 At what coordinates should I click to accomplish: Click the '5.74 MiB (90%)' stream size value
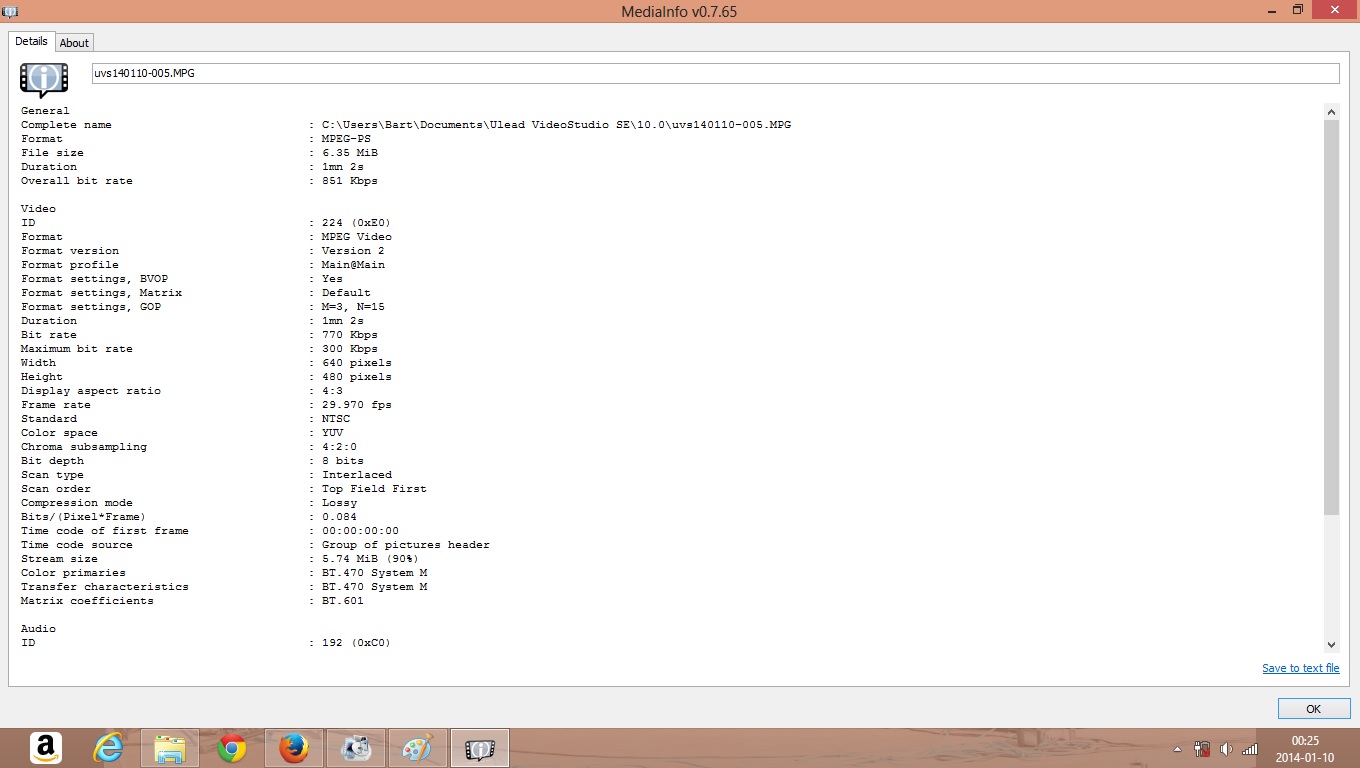[x=371, y=559]
